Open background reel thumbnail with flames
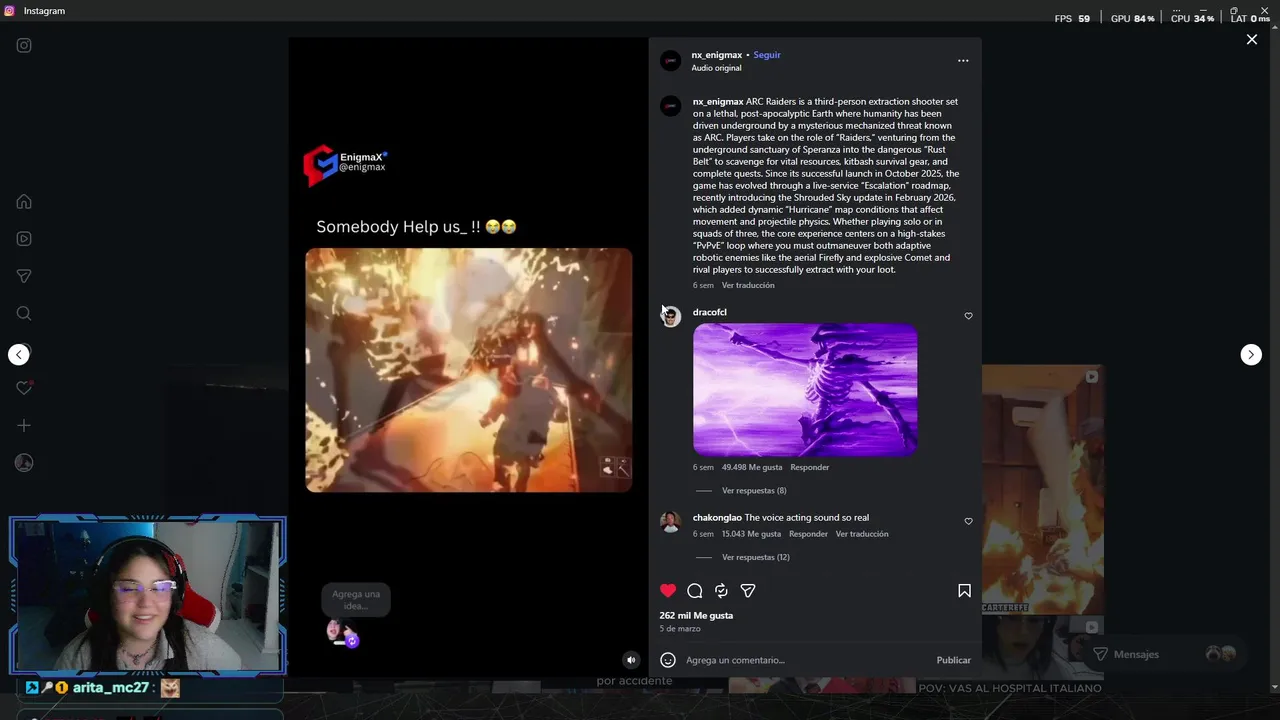The width and height of the screenshot is (1280, 720). click(x=1043, y=490)
